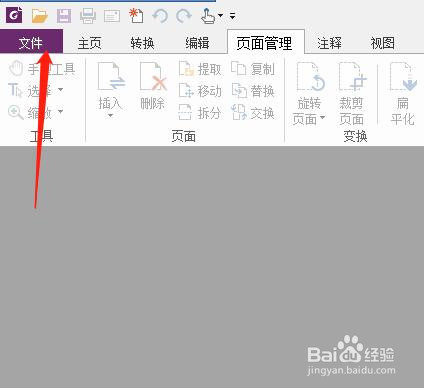This screenshot has height=388, width=424.
Task: Click the 缩放 zoom tool
Action: tap(31, 113)
